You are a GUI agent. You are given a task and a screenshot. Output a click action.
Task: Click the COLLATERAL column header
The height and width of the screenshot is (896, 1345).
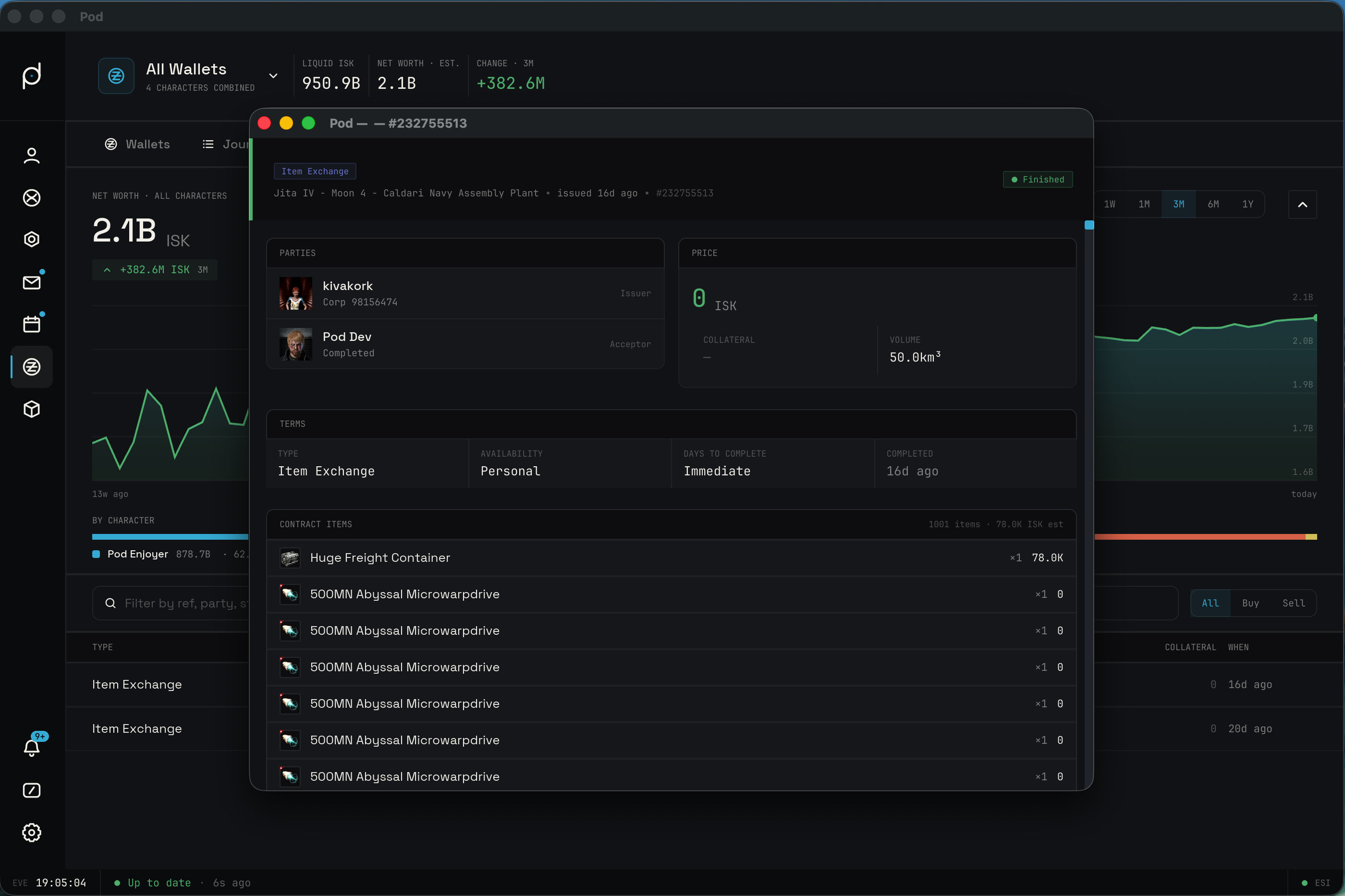click(x=1190, y=647)
